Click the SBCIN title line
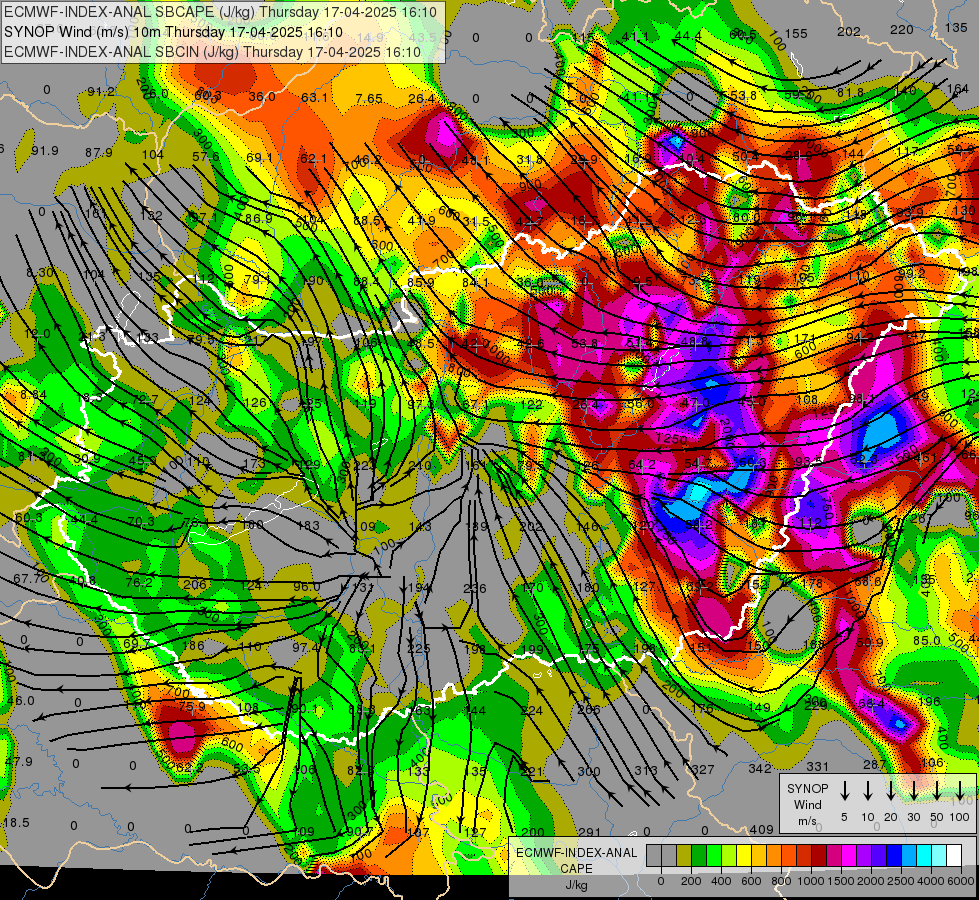979x900 pixels. coord(212,52)
